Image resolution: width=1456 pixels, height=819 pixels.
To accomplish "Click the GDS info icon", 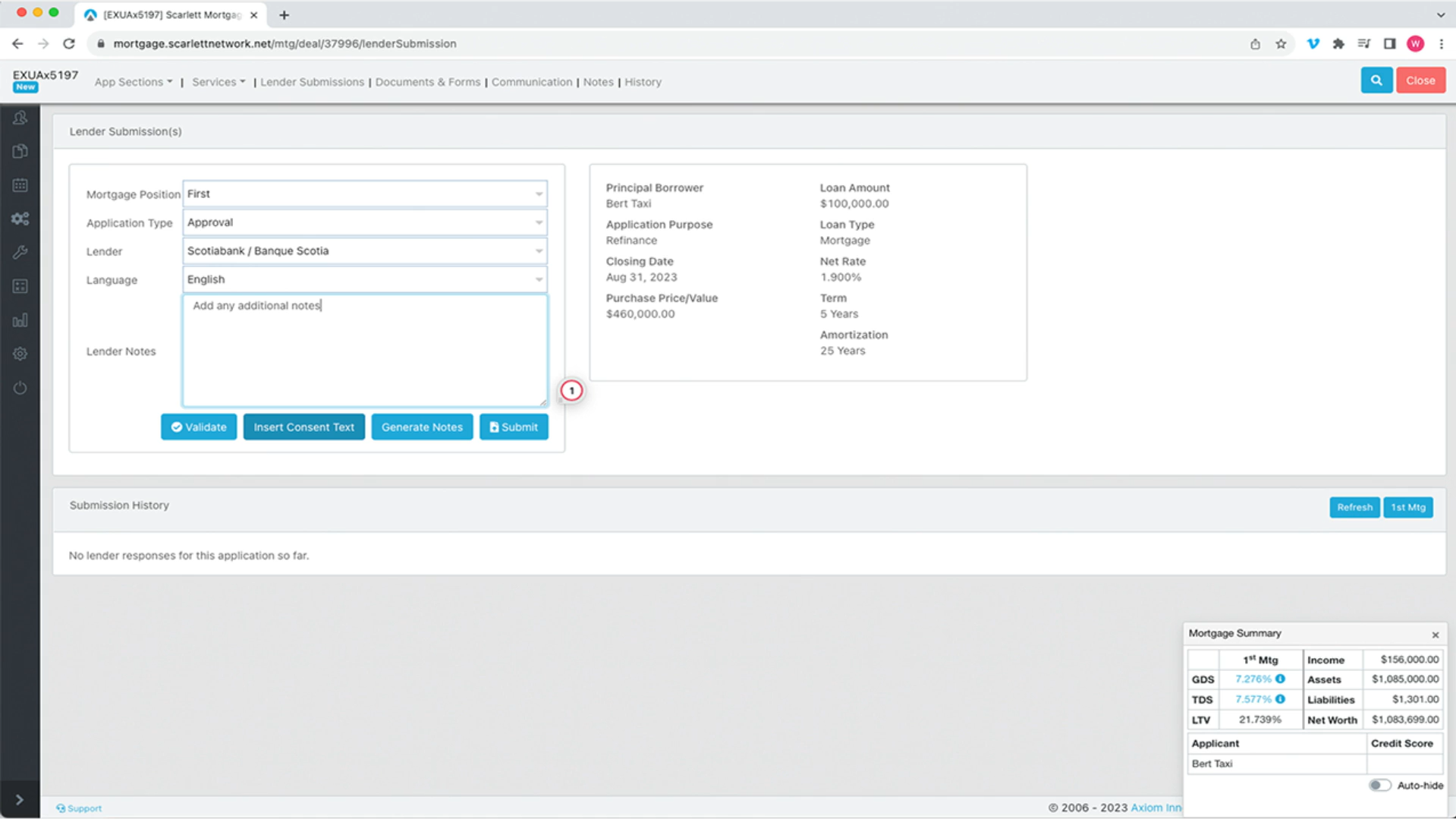I will click(1280, 679).
